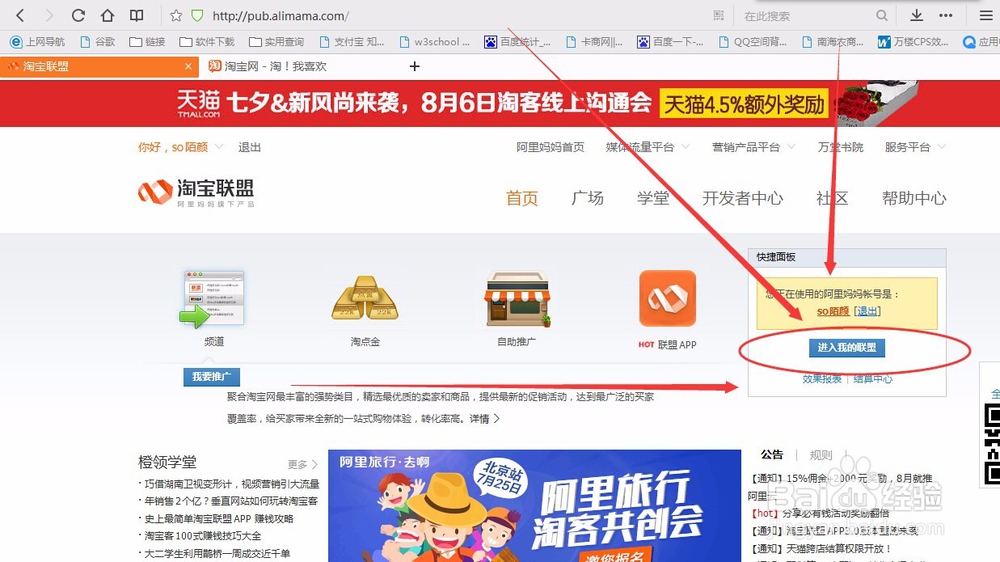Switch to the 公告 tab

point(772,455)
